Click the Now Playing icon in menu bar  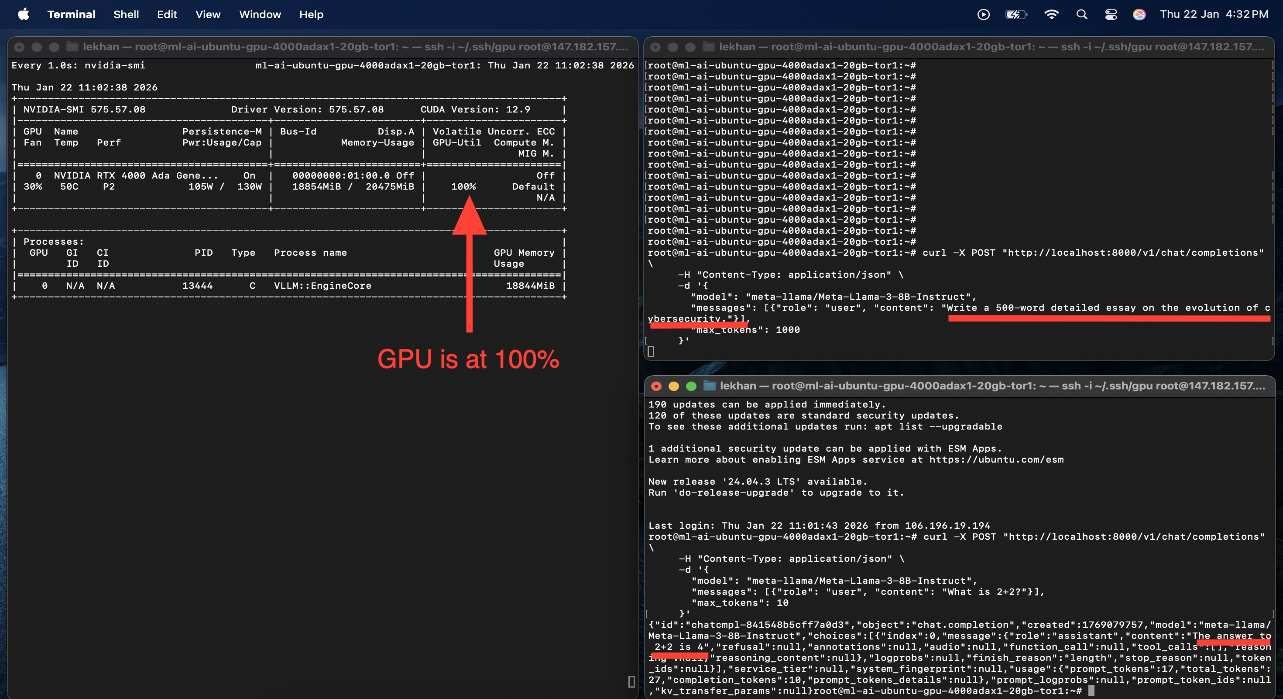pyautogui.click(x=984, y=15)
